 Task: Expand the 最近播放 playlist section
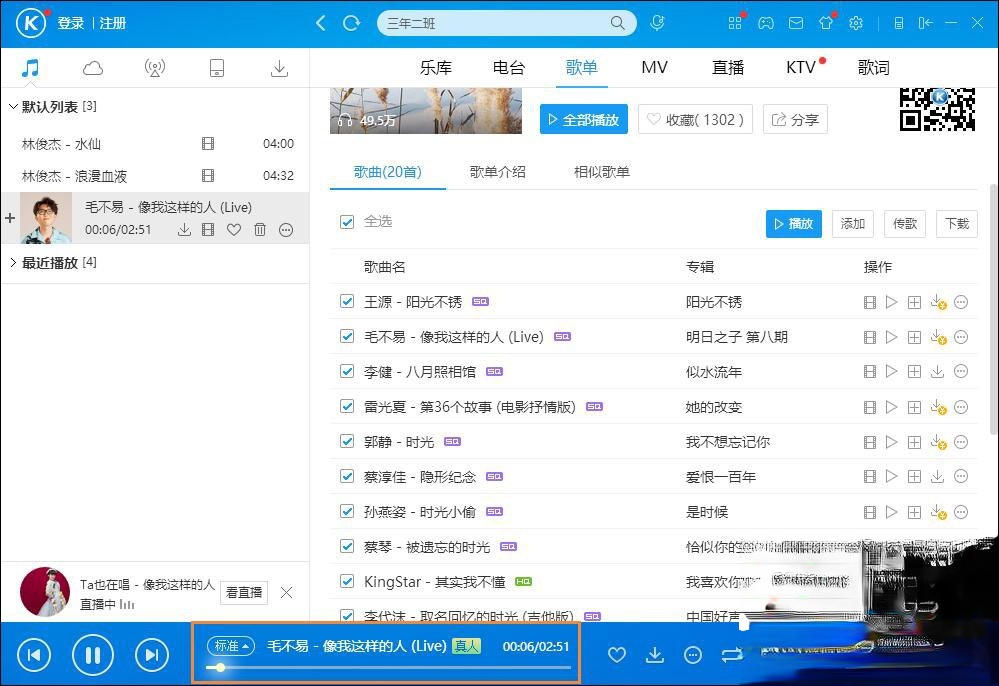pos(13,262)
